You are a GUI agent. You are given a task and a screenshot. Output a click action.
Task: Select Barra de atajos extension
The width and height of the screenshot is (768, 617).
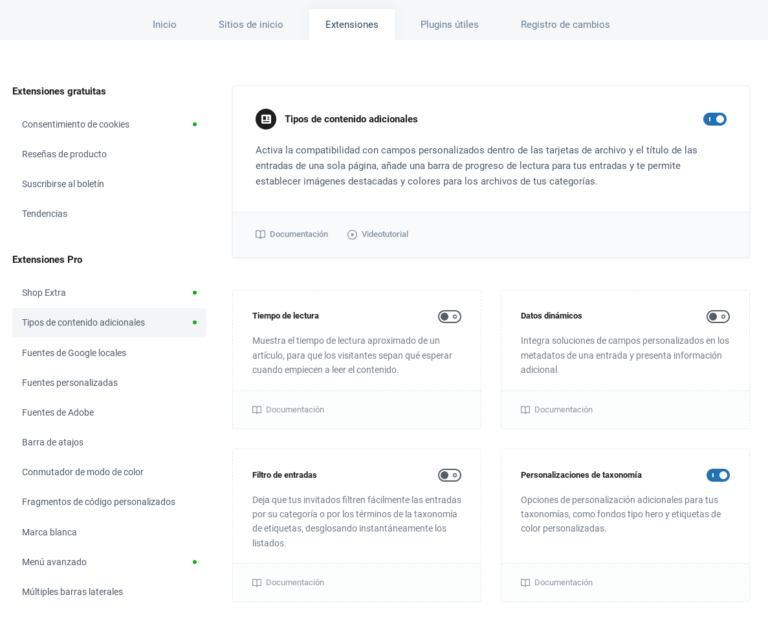(x=109, y=443)
